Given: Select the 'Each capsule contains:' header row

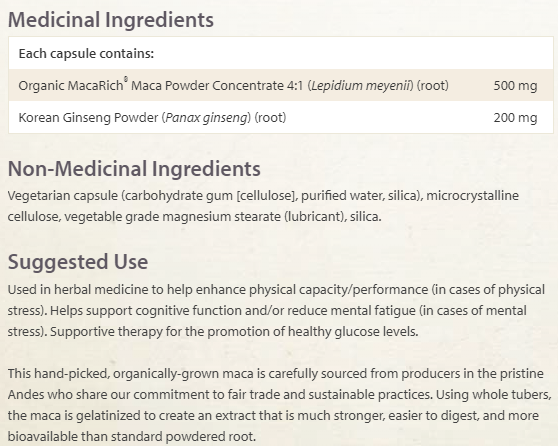Looking at the screenshot, I should [x=281, y=53].
